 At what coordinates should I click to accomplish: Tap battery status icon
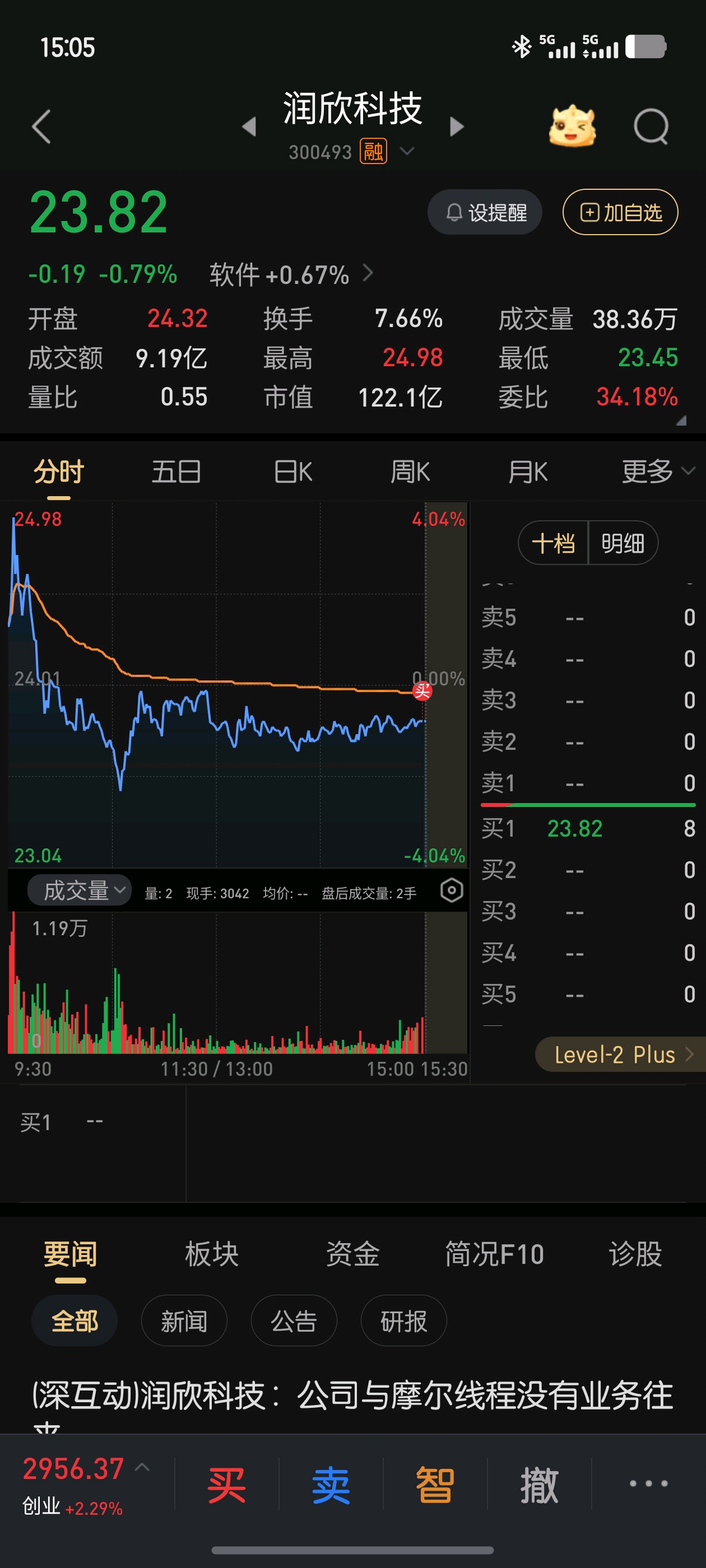pos(645,46)
